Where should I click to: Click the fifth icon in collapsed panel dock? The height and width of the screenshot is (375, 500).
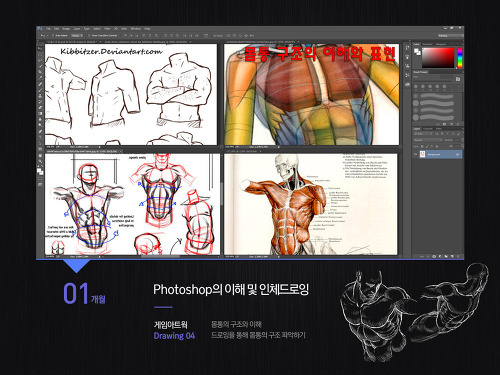coord(407,84)
